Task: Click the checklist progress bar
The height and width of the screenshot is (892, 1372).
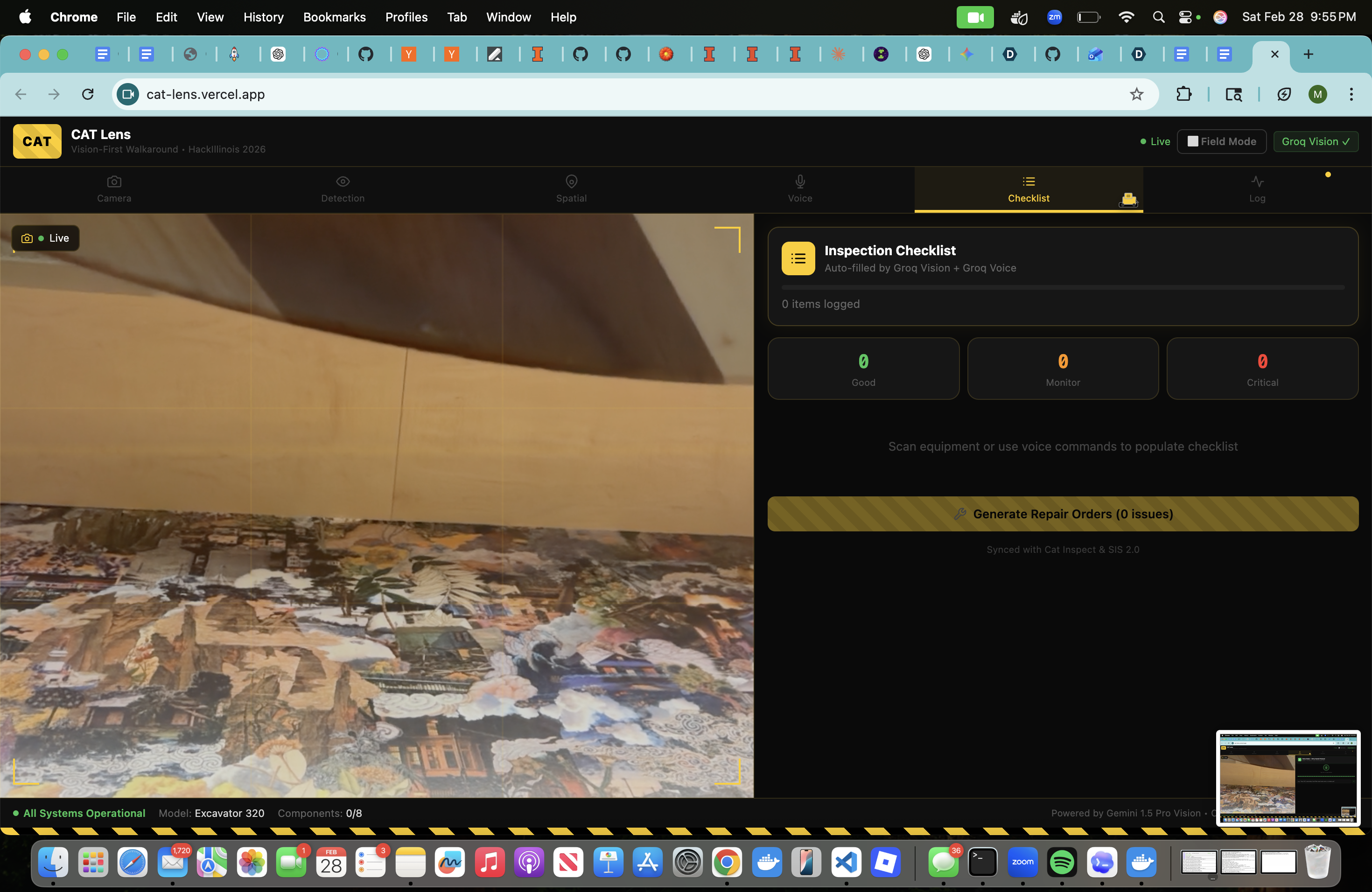Action: click(1063, 287)
